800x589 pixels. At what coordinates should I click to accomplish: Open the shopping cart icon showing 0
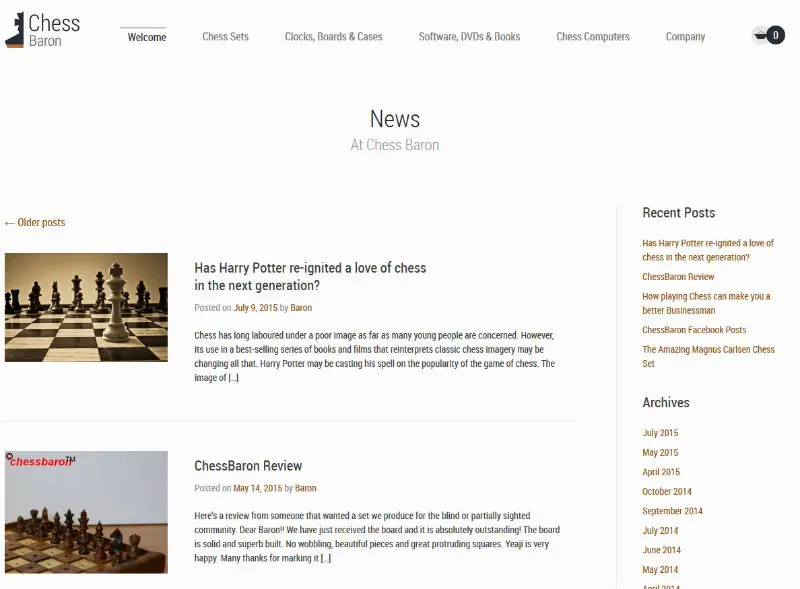768,35
